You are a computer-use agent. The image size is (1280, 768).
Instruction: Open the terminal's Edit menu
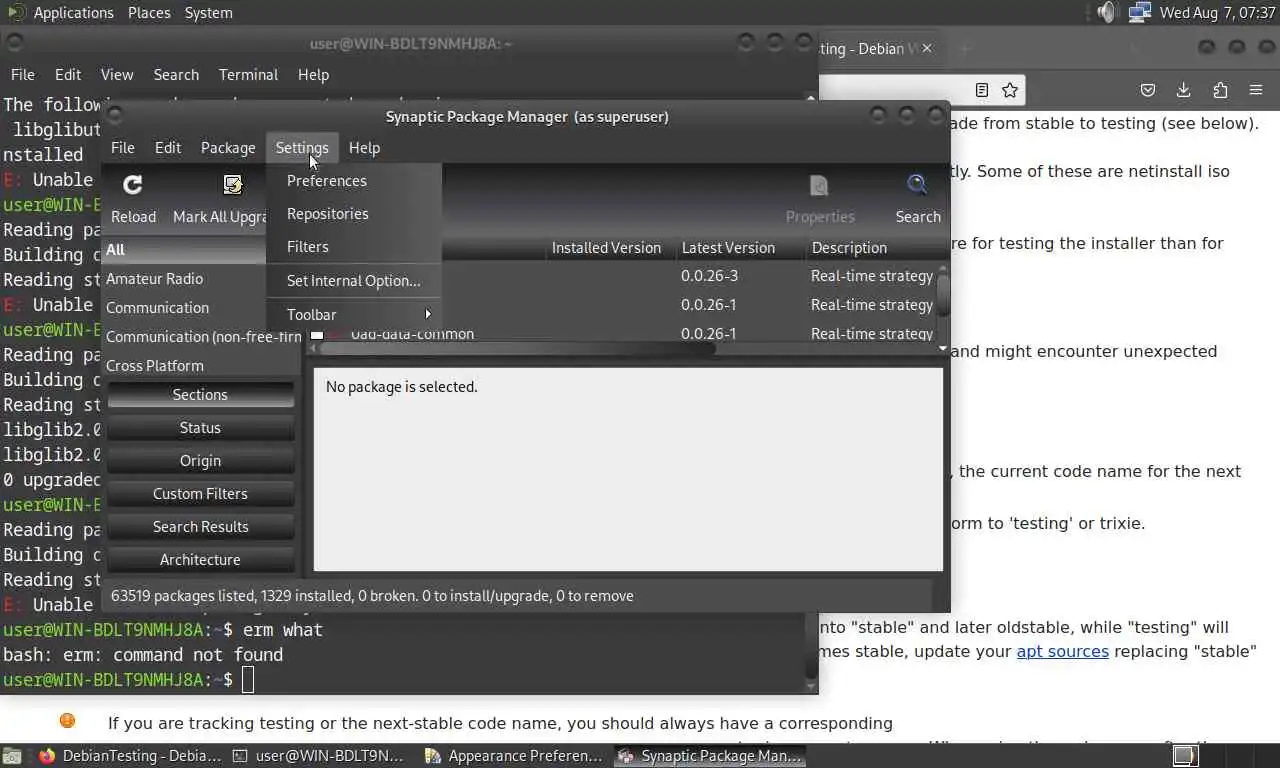(x=68, y=75)
